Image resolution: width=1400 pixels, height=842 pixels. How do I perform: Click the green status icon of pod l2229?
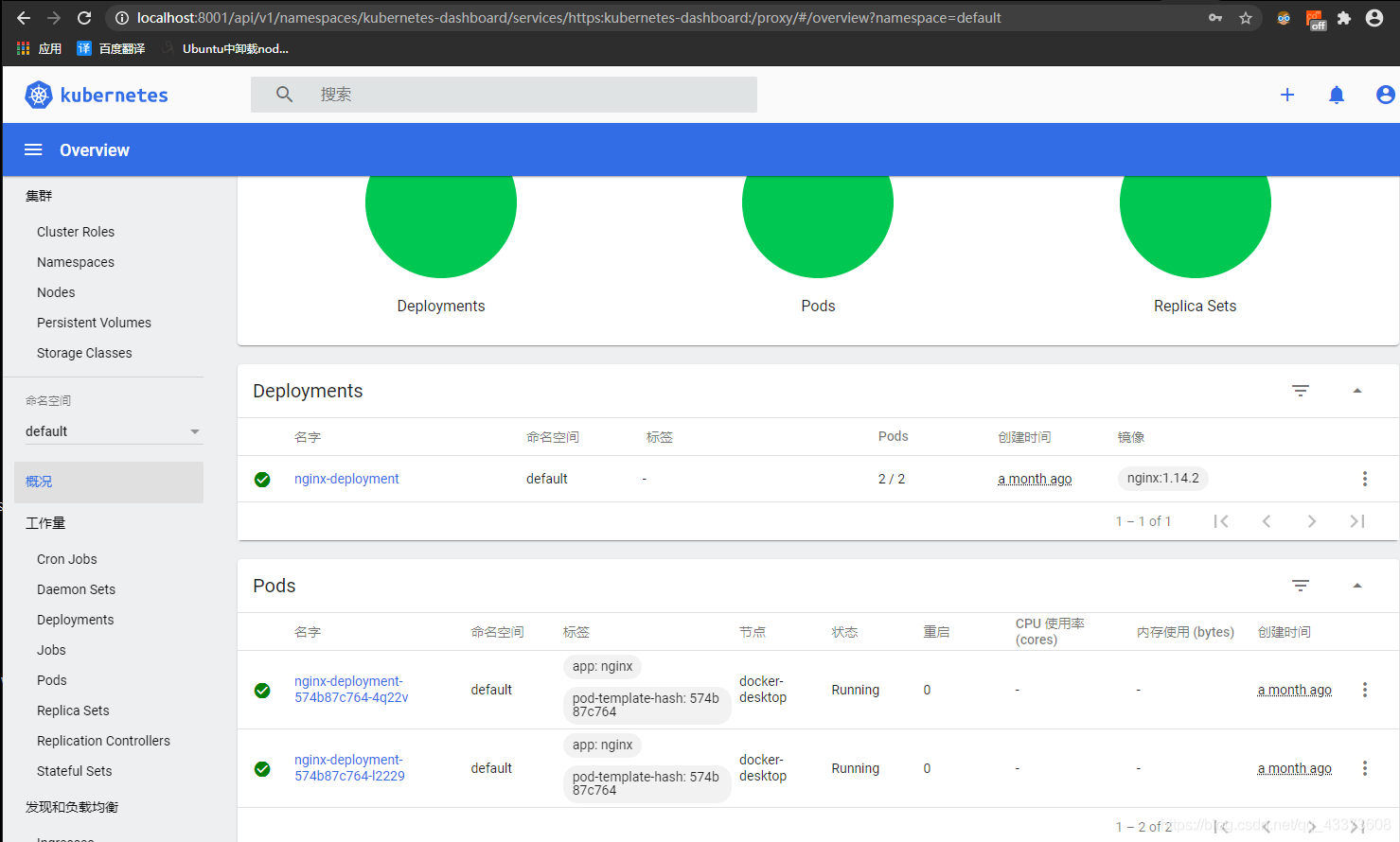coord(262,769)
